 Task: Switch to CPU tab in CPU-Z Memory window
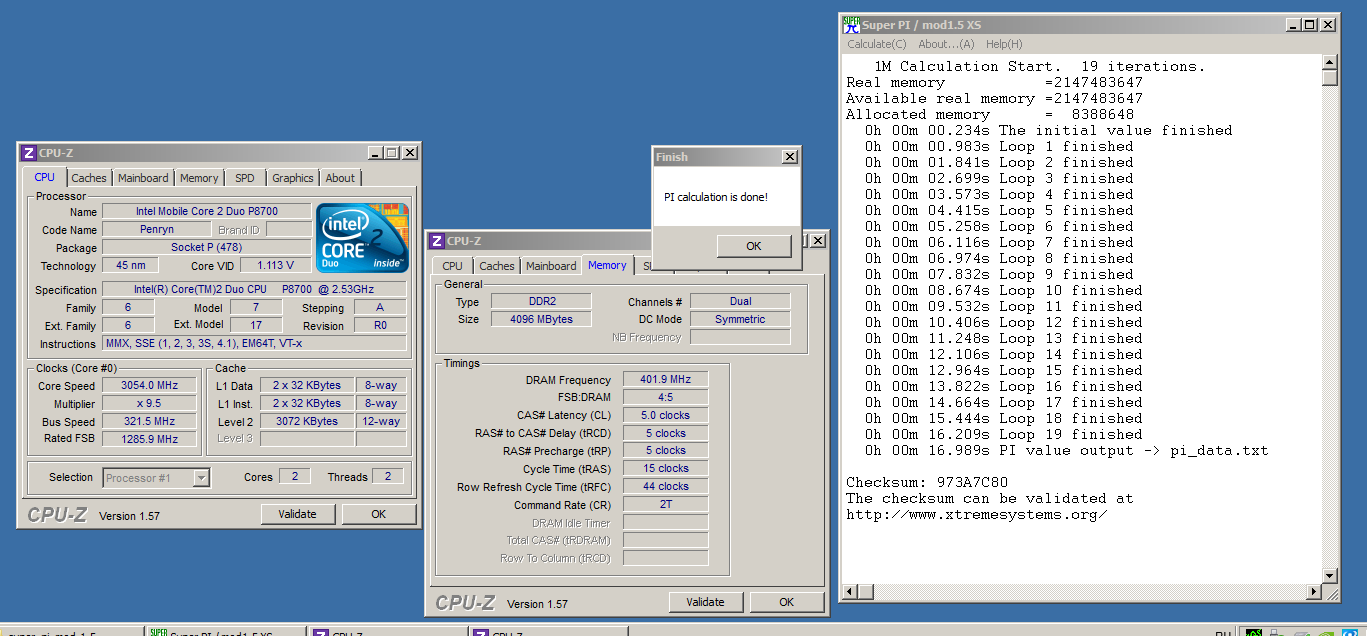453,266
